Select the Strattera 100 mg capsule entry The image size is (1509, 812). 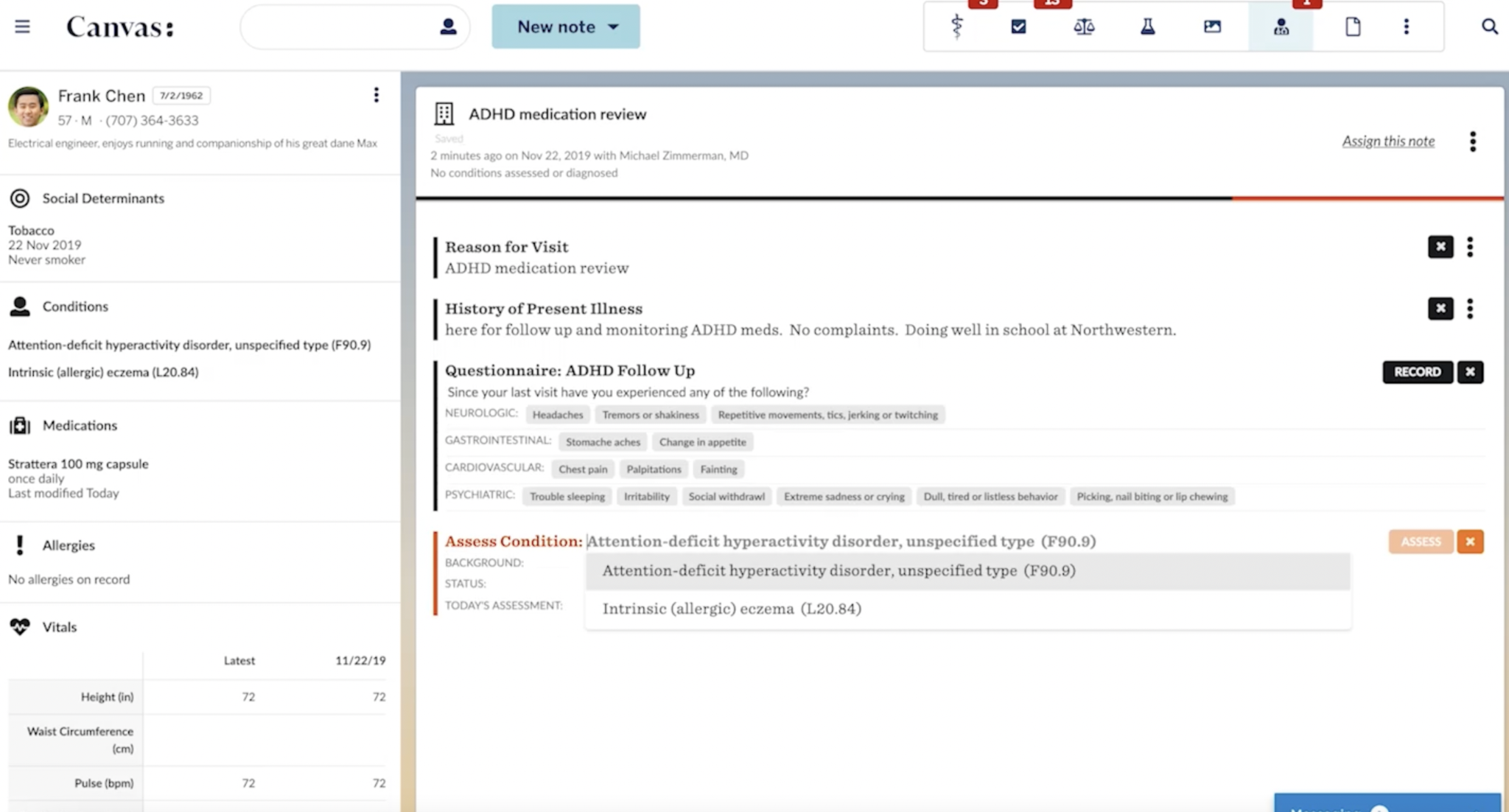[78, 478]
